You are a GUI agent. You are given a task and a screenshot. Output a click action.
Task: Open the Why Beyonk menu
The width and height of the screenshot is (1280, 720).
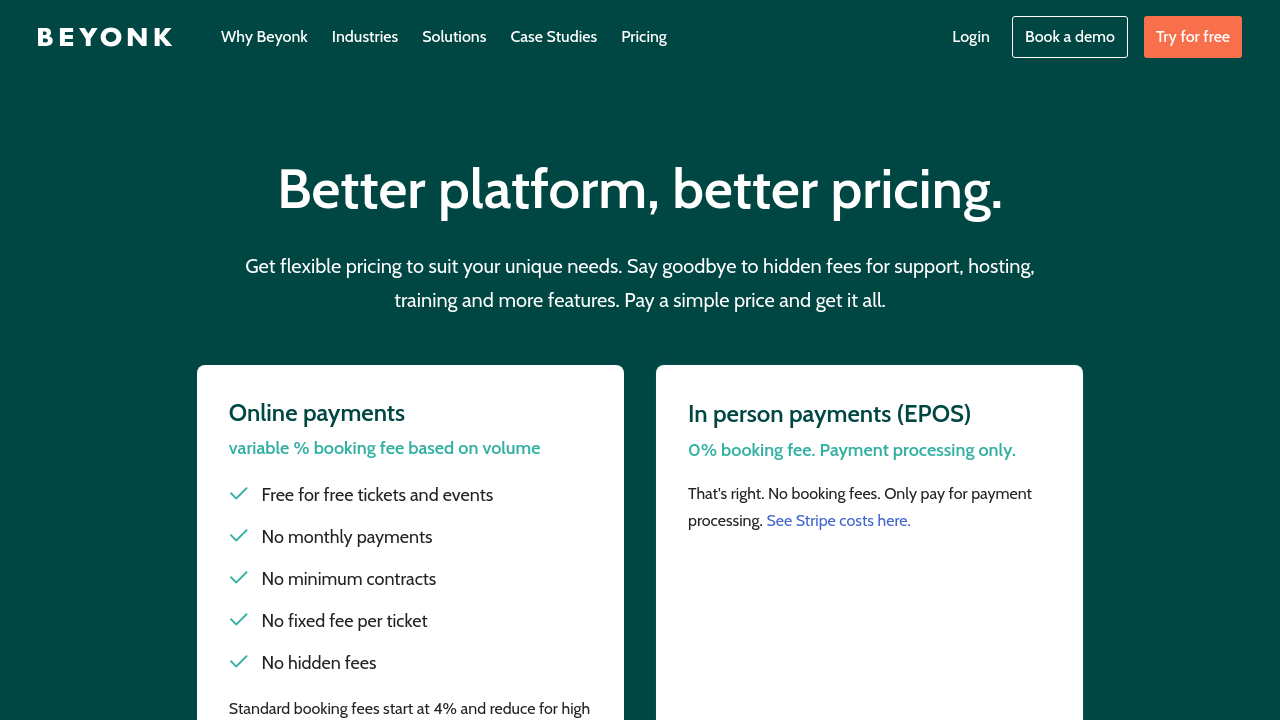click(264, 37)
